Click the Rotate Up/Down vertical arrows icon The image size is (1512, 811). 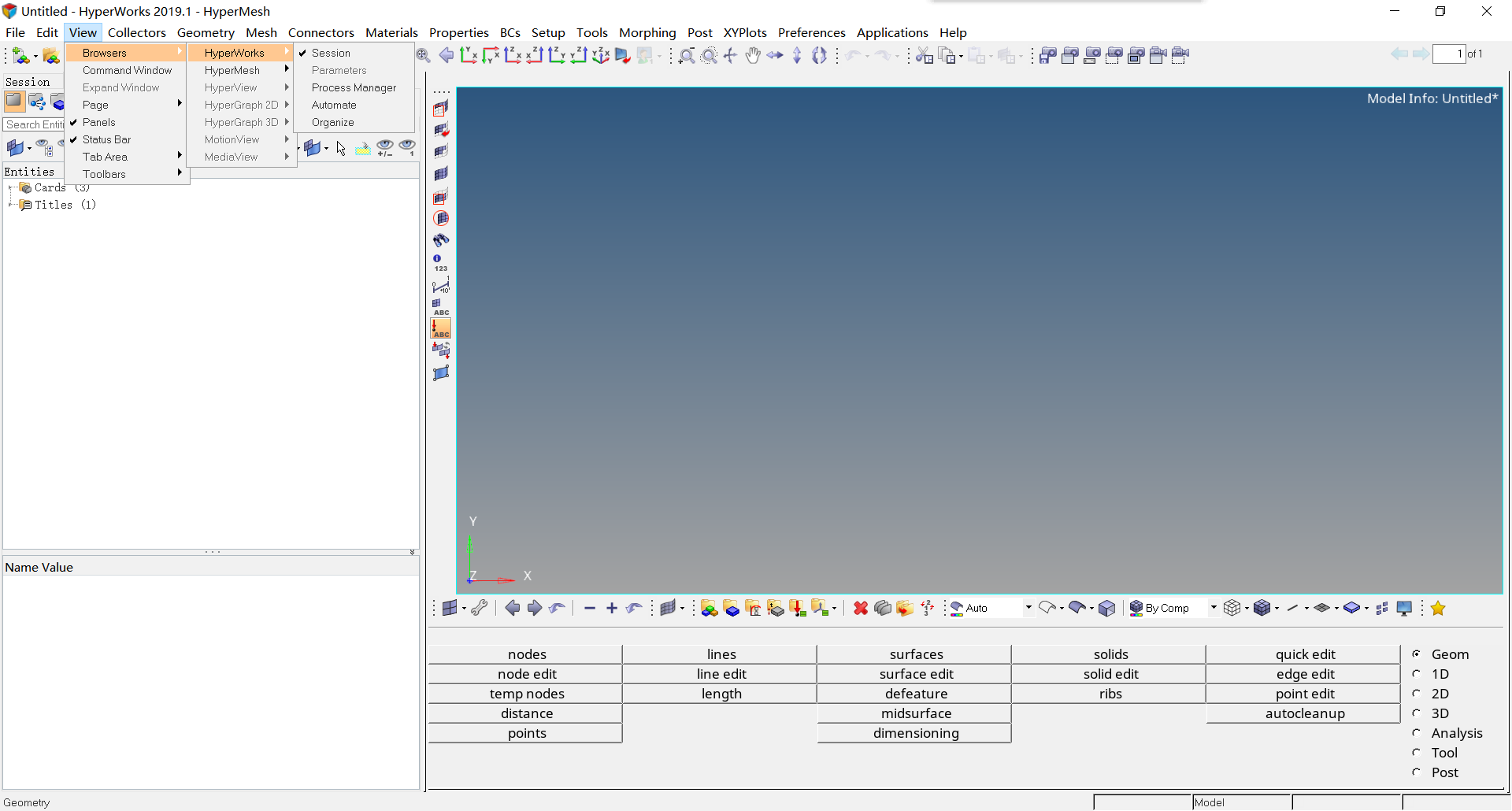(x=797, y=55)
